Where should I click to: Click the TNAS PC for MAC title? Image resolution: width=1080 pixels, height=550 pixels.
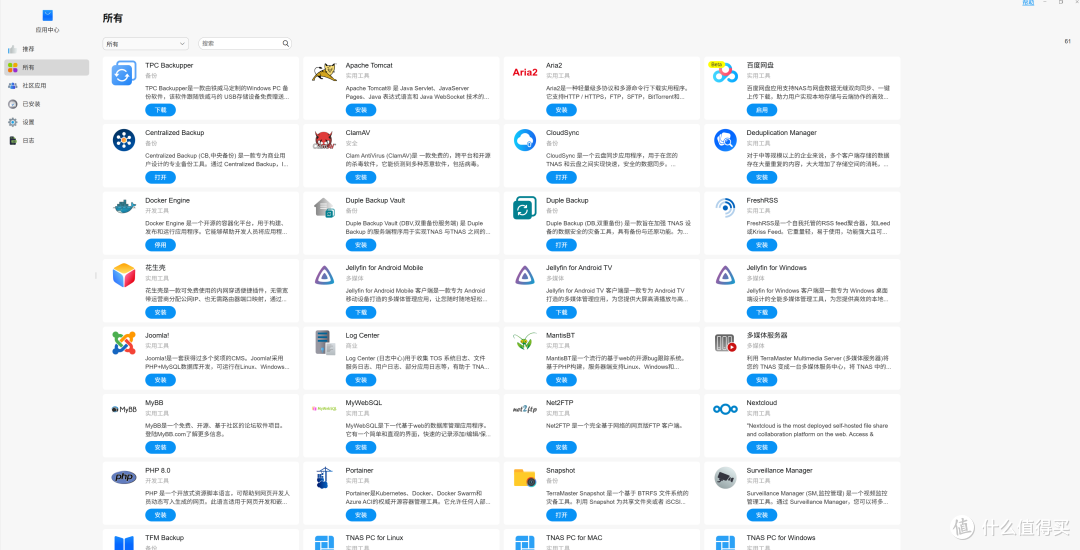pos(574,538)
